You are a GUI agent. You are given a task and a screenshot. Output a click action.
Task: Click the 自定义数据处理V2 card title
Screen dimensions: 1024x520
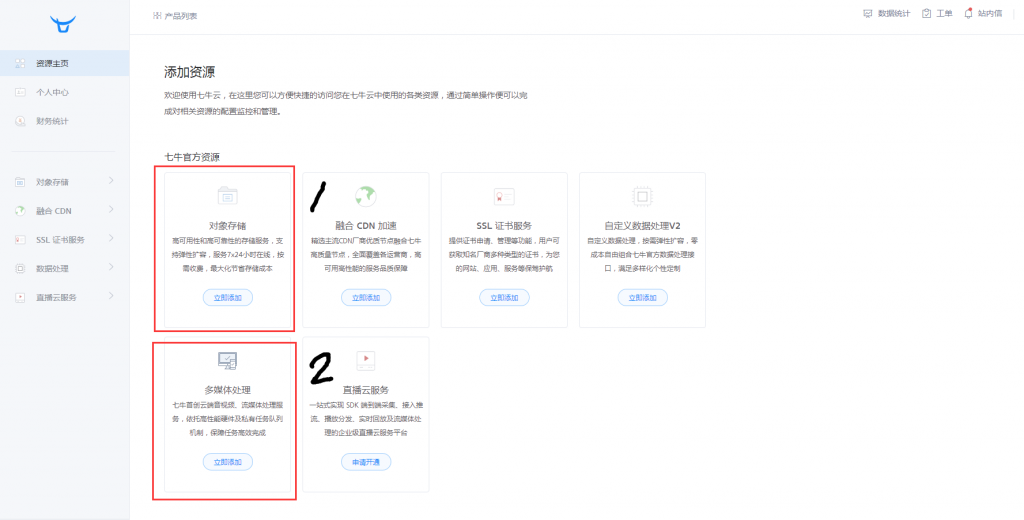[643, 226]
